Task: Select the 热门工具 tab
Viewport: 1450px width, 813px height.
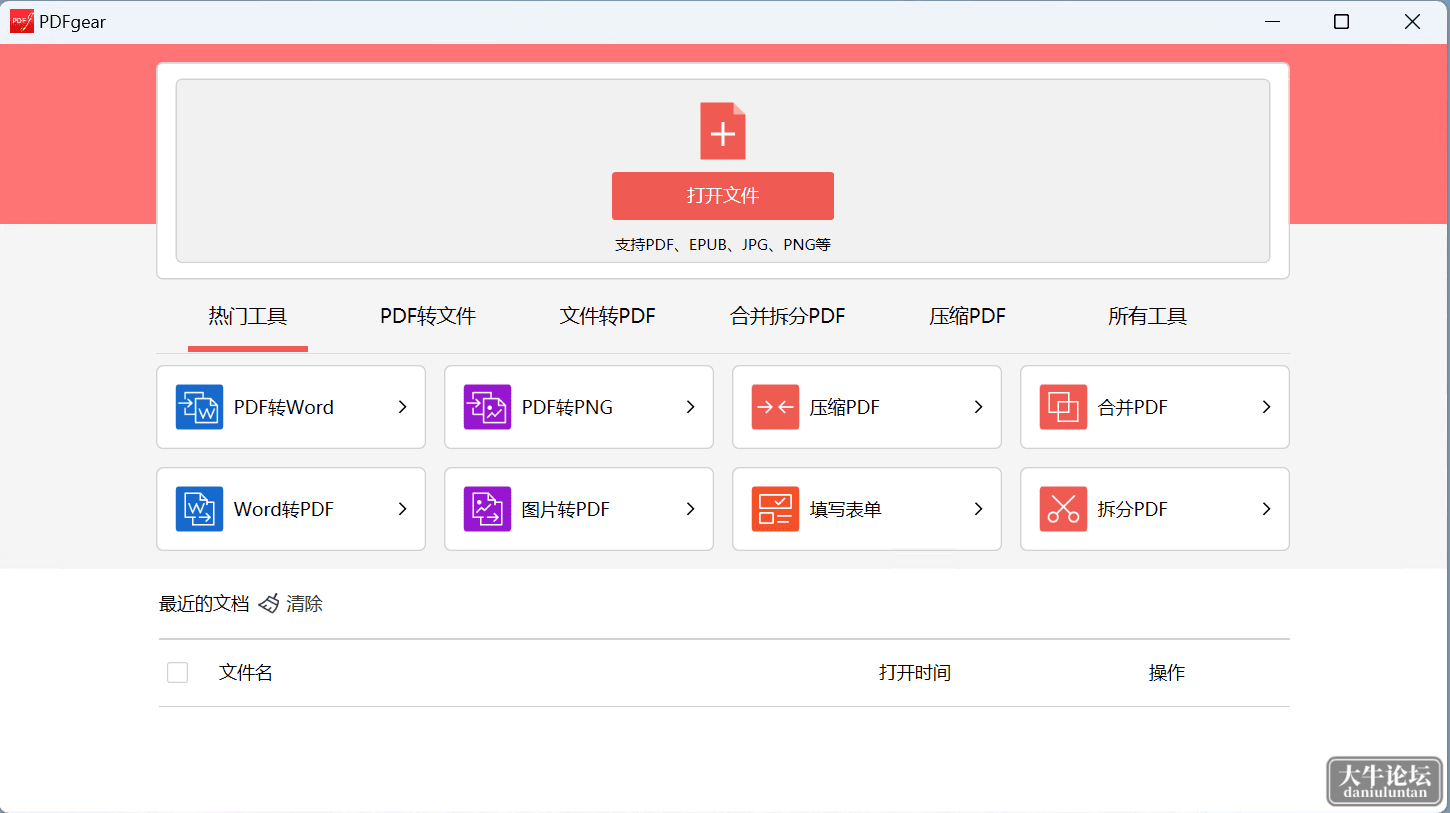Action: point(248,317)
